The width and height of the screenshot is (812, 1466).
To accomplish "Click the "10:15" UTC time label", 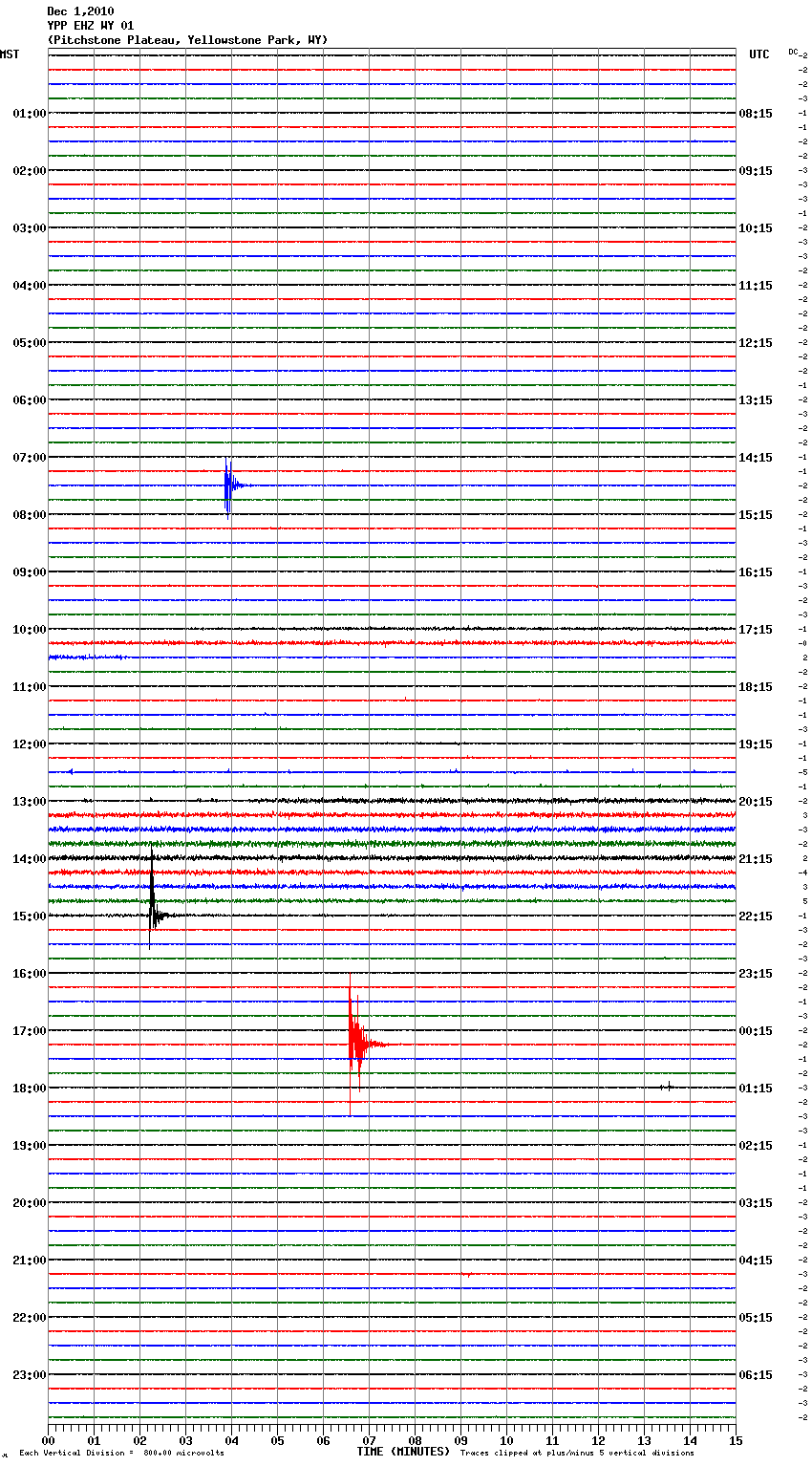I will 756,228.
